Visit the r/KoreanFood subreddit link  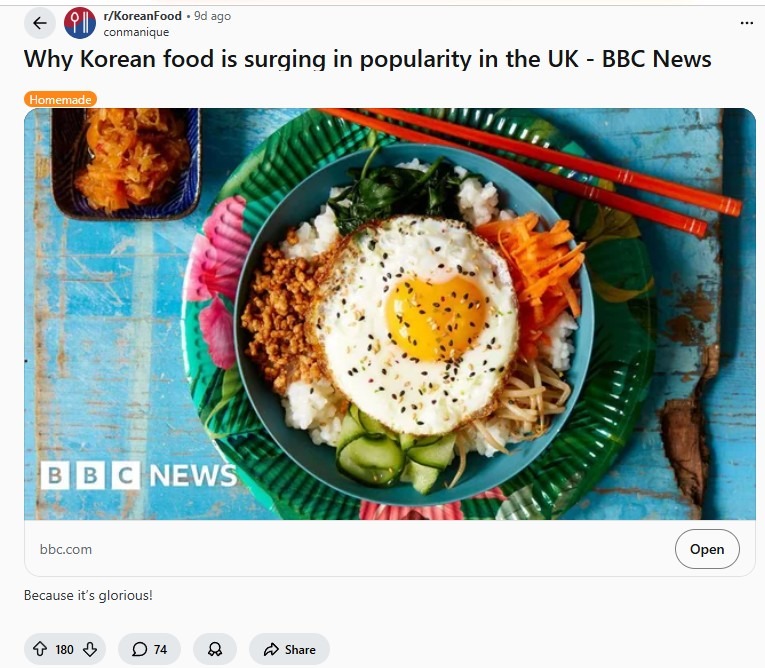[142, 16]
